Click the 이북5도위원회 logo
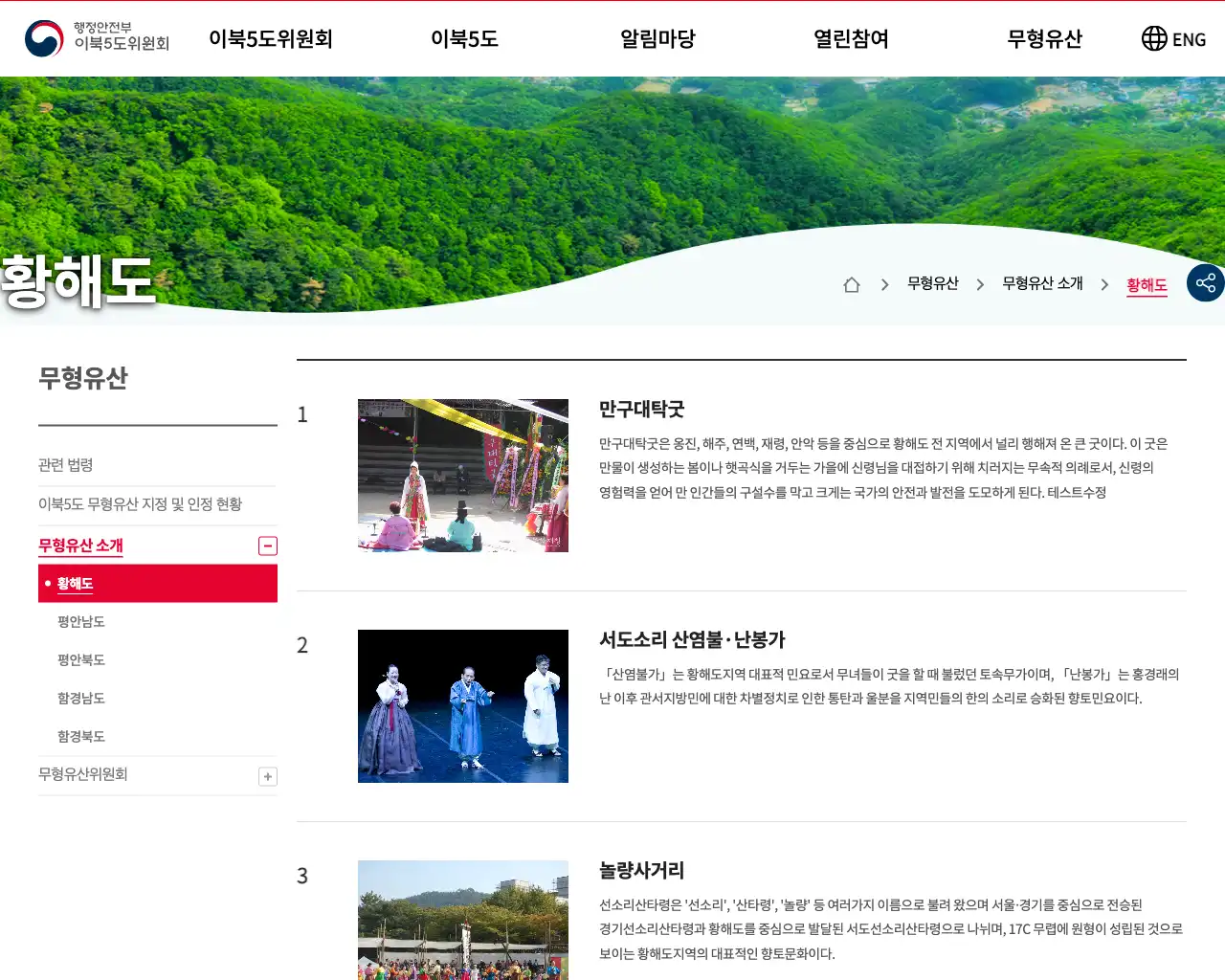The width and height of the screenshot is (1225, 980). 98,38
